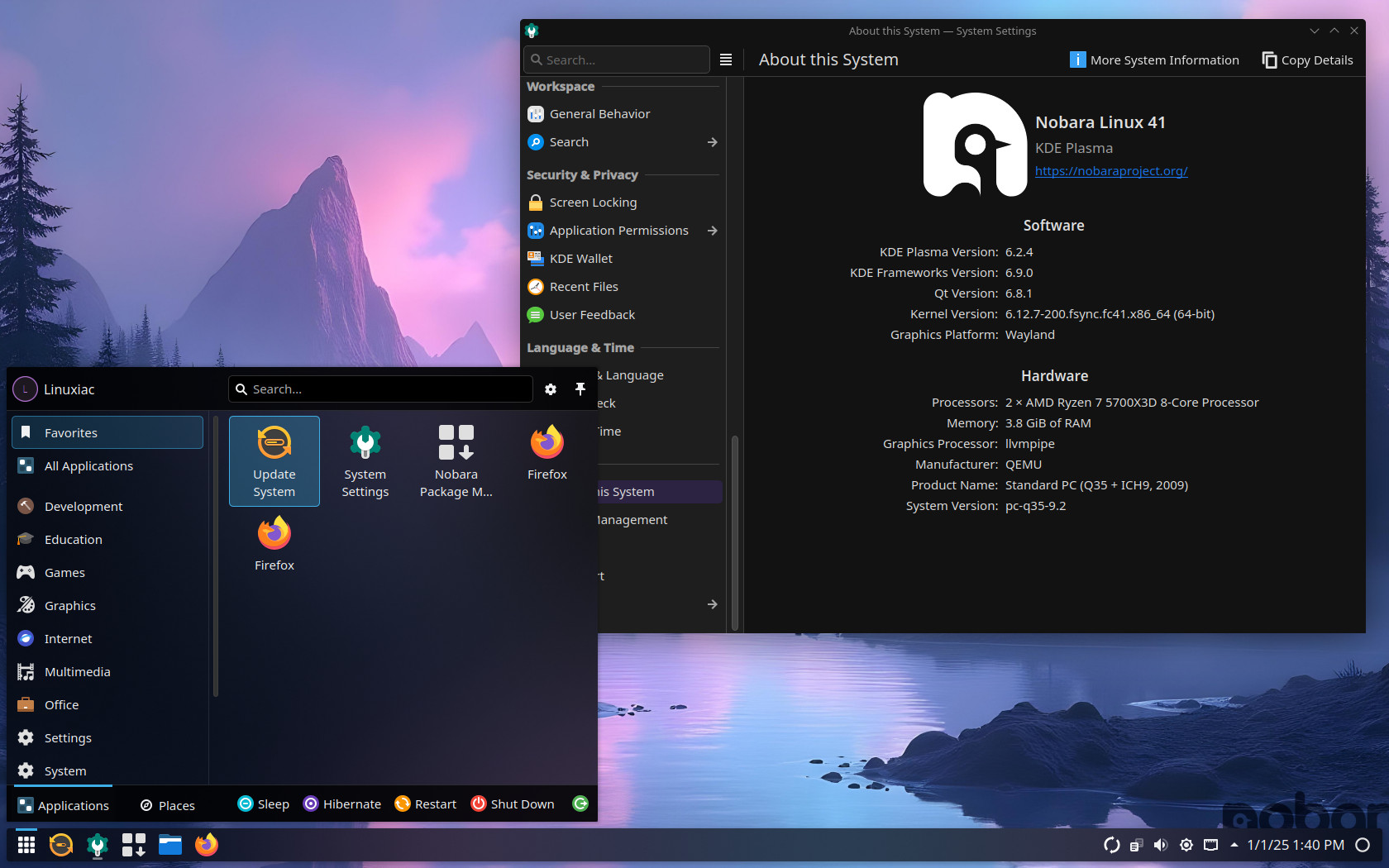The image size is (1389, 868).
Task: Pin the application launcher open
Action: pos(580,389)
